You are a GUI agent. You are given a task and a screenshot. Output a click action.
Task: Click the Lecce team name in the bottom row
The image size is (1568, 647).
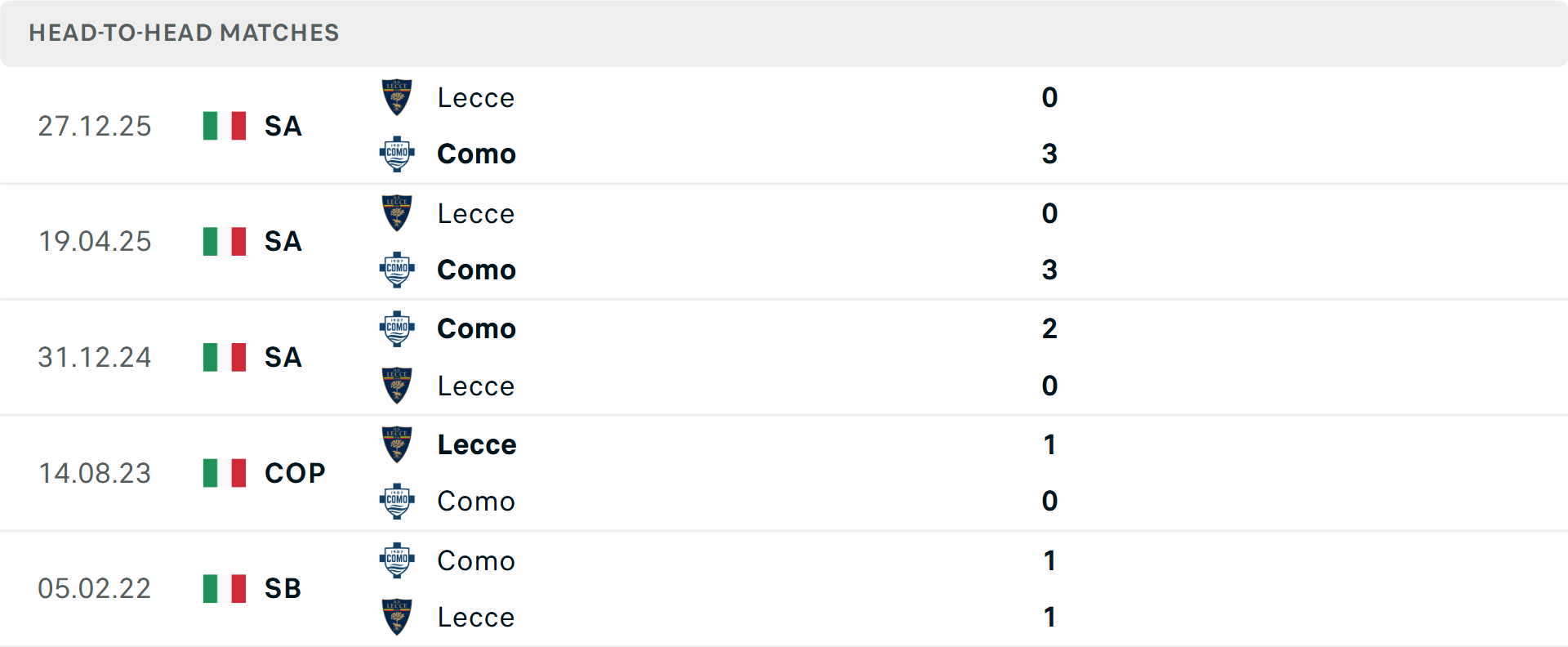coord(476,617)
